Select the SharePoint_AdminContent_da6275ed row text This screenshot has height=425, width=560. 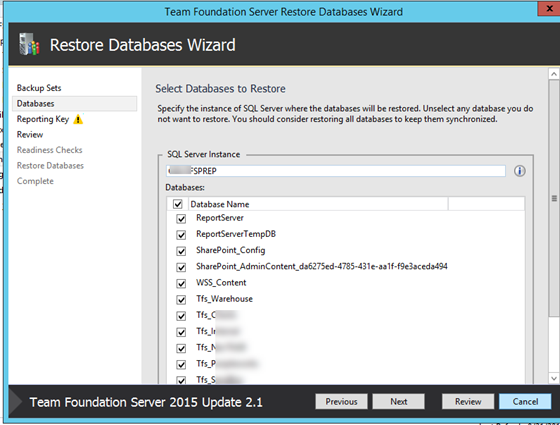tap(321, 266)
